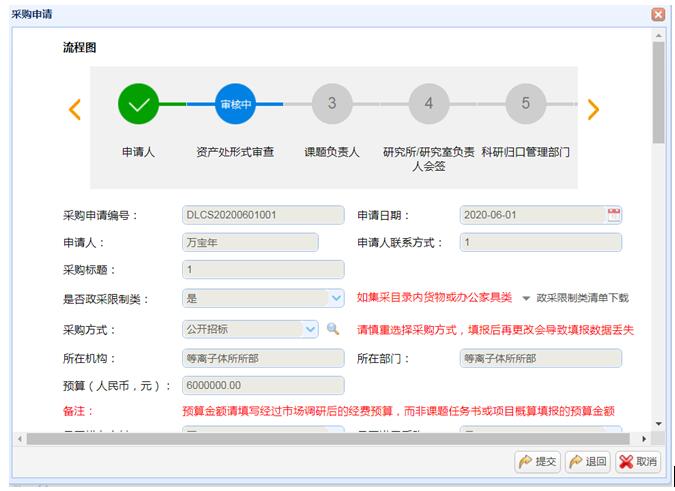Open calendar picker for 申请日期
Viewport: 675px width, 491px height.
click(x=614, y=215)
